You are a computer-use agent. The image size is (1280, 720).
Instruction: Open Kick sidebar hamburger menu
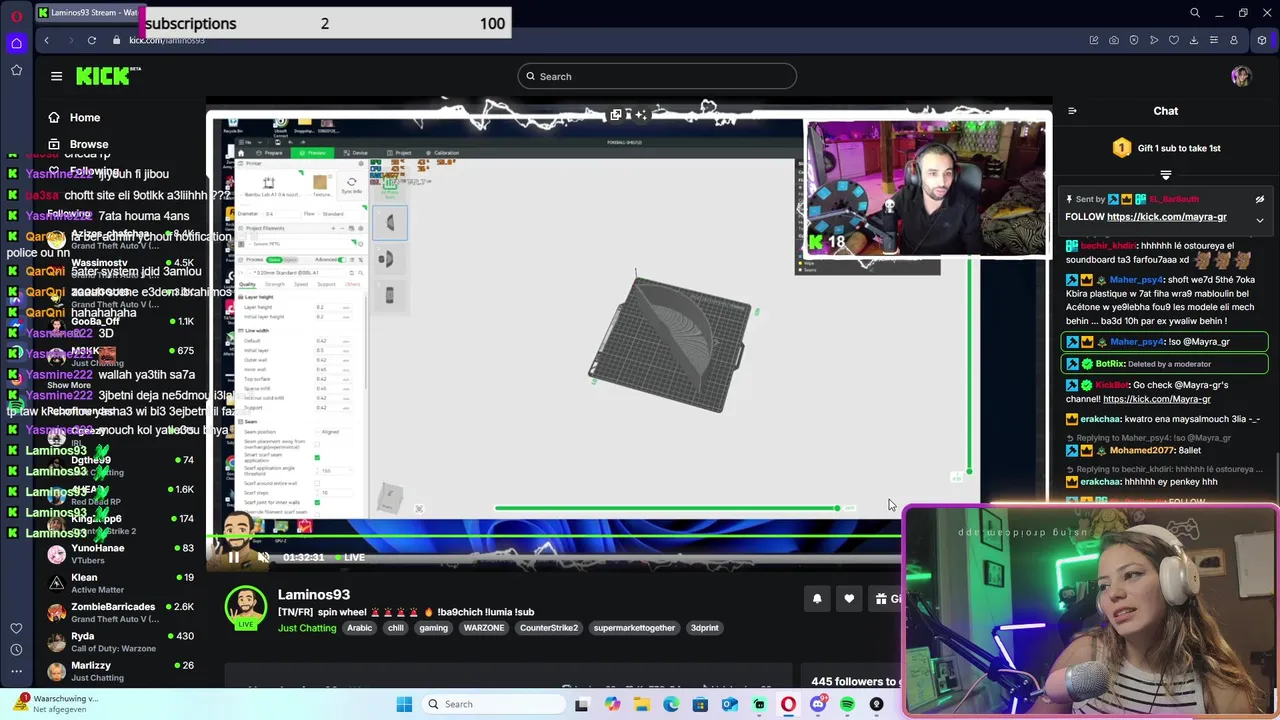click(x=56, y=76)
